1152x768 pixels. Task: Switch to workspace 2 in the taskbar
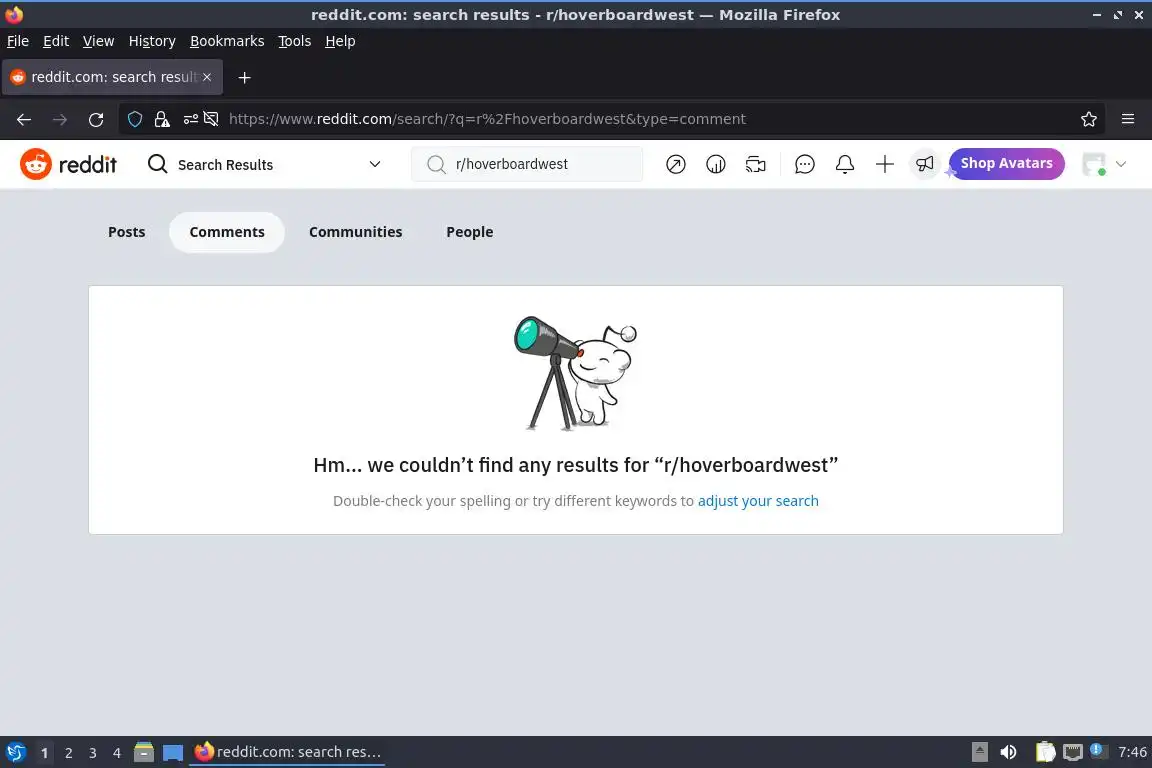[68, 753]
